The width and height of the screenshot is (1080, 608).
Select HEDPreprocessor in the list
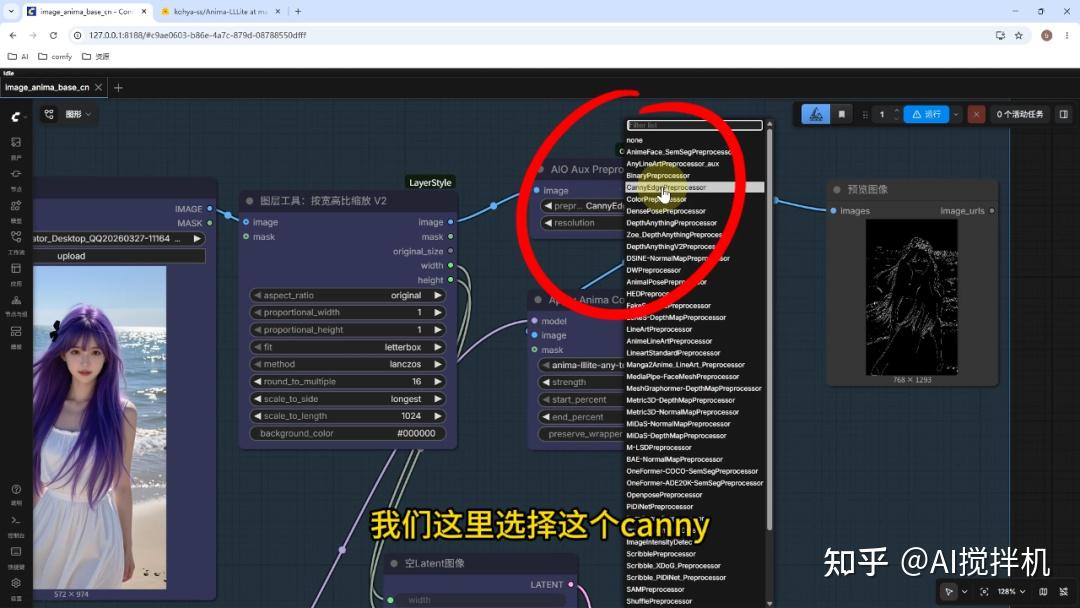coord(648,294)
